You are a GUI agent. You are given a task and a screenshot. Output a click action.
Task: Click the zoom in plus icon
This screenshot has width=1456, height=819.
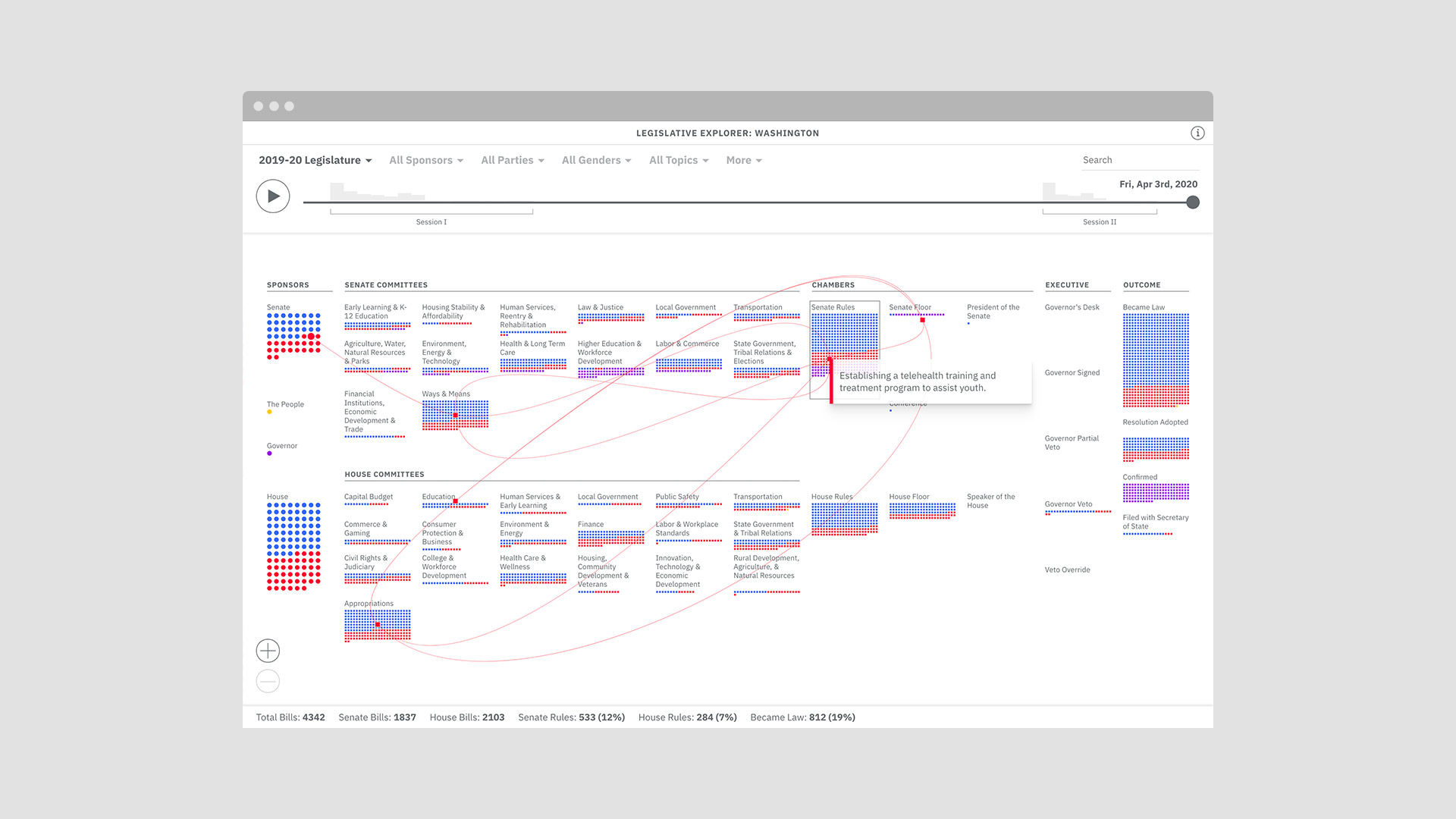268,651
